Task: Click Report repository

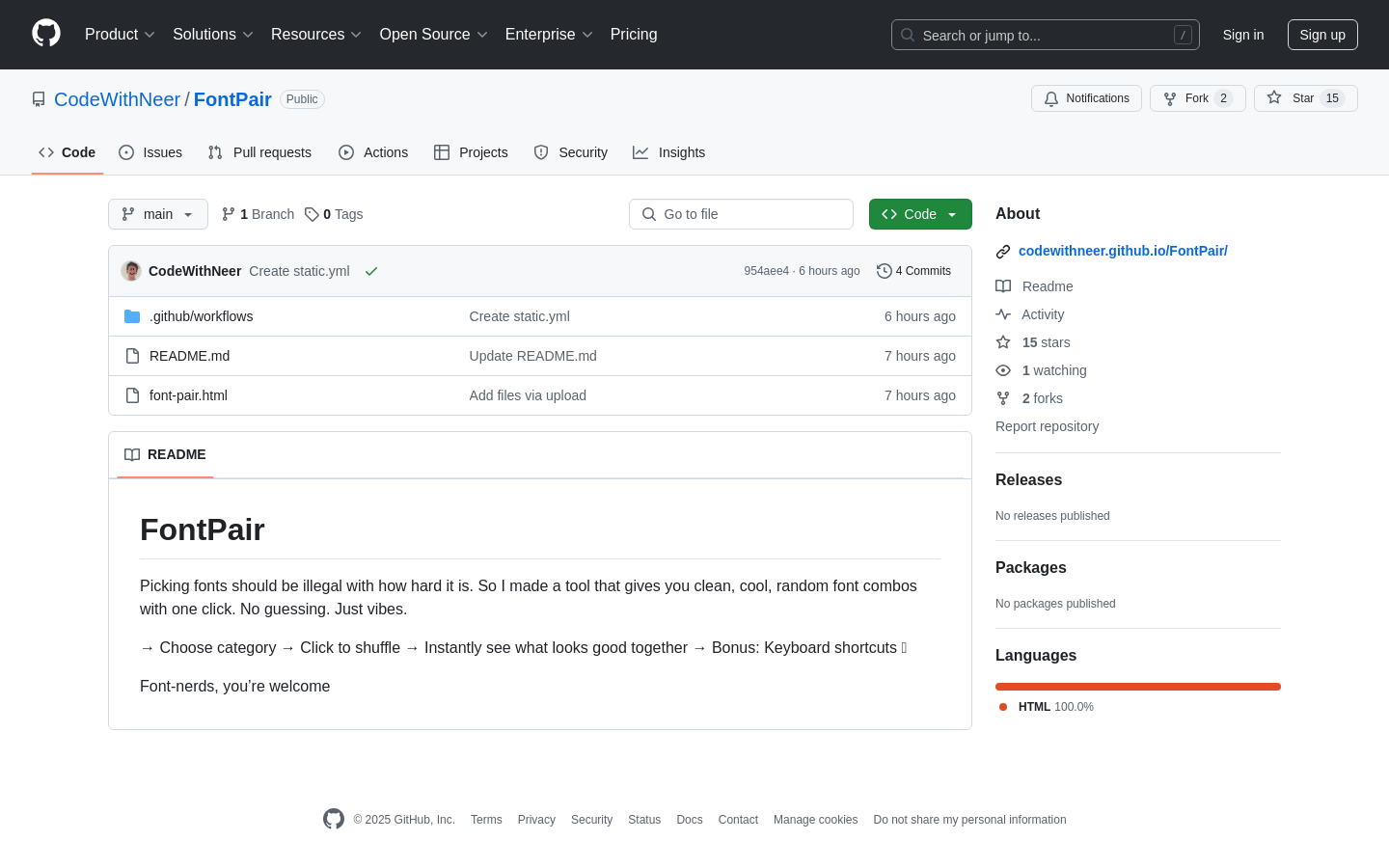Action: (x=1047, y=426)
